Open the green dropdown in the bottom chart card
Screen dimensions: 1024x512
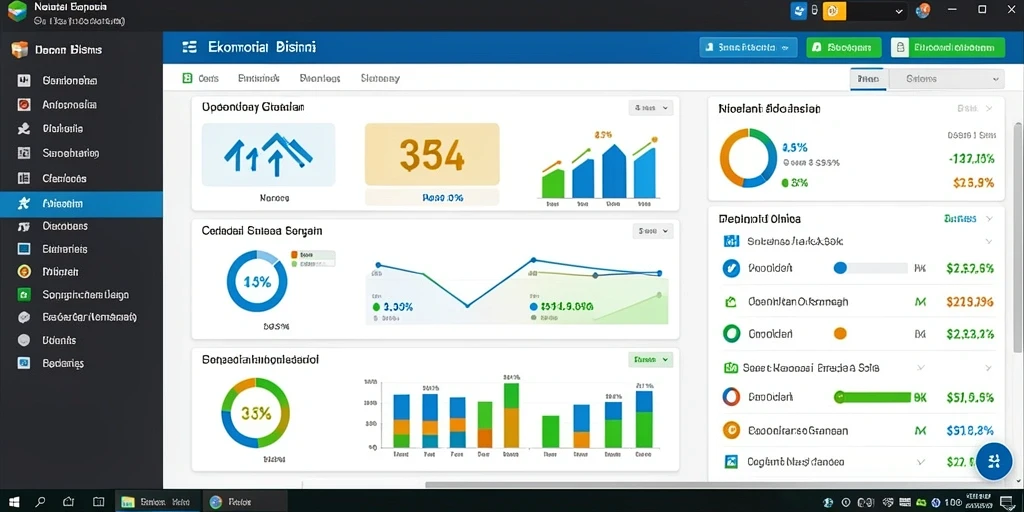[650, 359]
